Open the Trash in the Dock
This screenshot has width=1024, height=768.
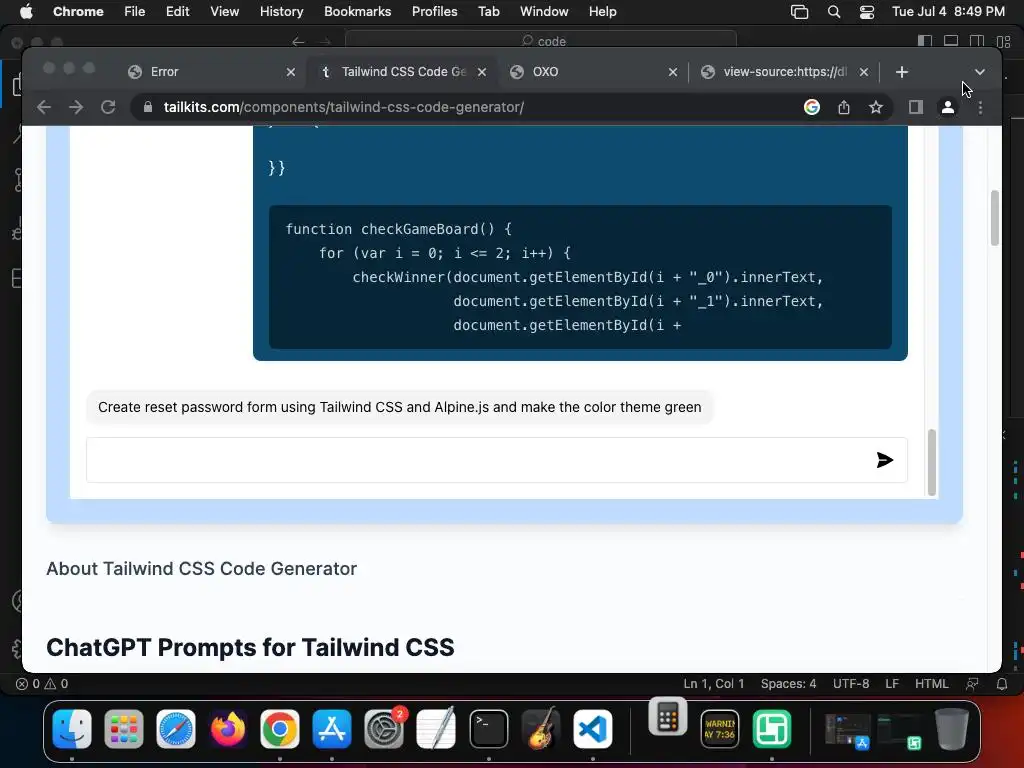tap(952, 729)
